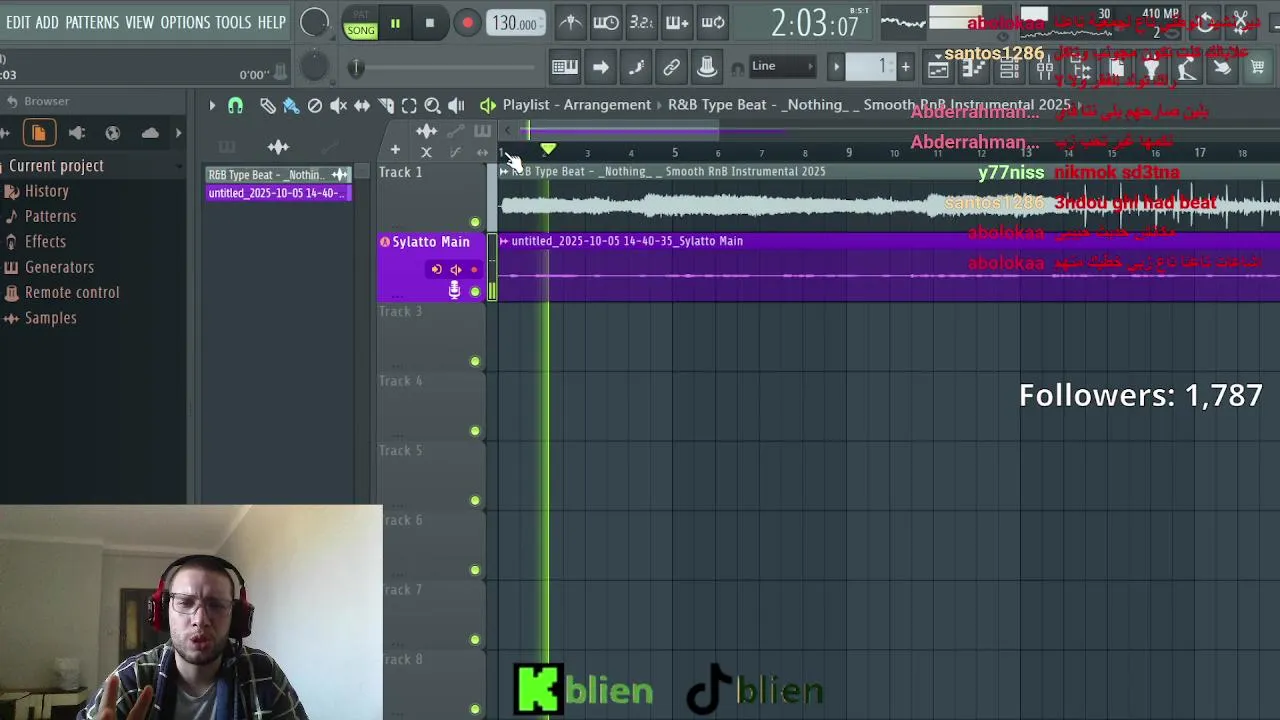This screenshot has height=720, width=1280.
Task: Toggle Sylatto Main track record arm dot
Action: 474,269
